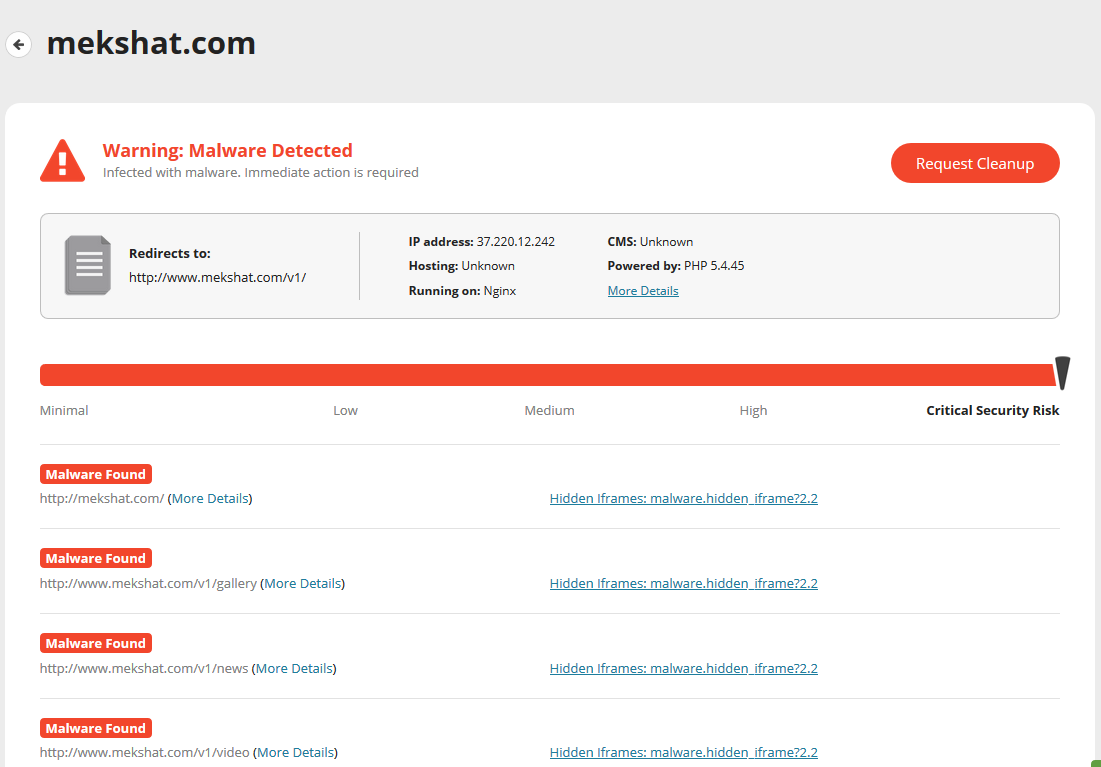Open the Hidden Iframes link for http://mekshat.com/

point(683,498)
